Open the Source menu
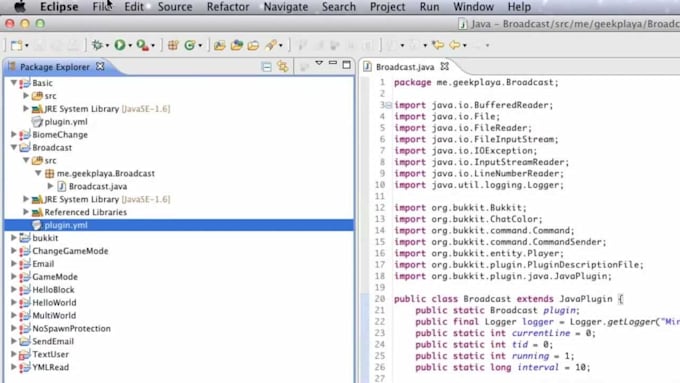 175,7
